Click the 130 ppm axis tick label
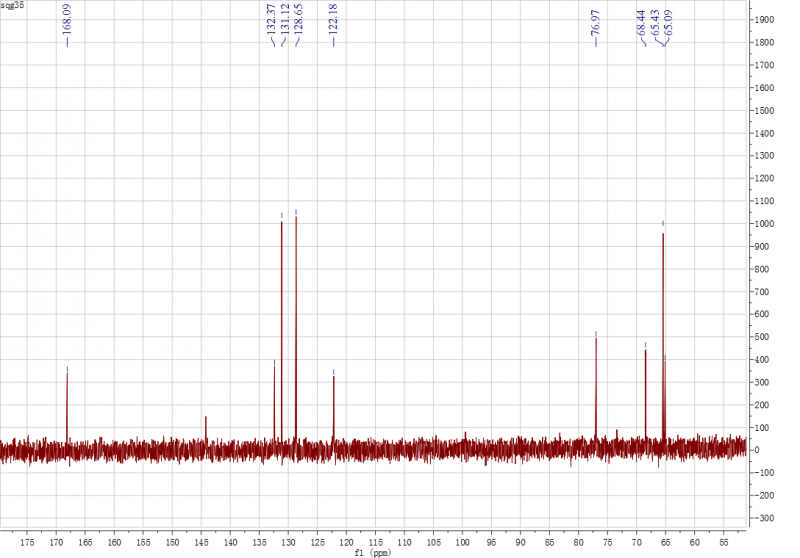This screenshot has width=800, height=558. point(288,543)
